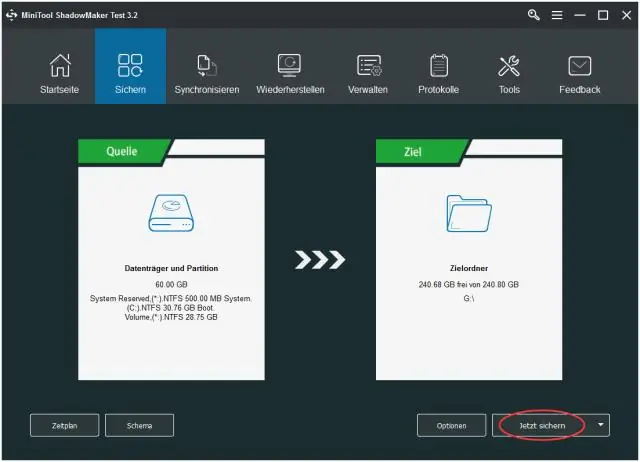
Task: Click the key register icon in title bar
Action: tap(533, 15)
